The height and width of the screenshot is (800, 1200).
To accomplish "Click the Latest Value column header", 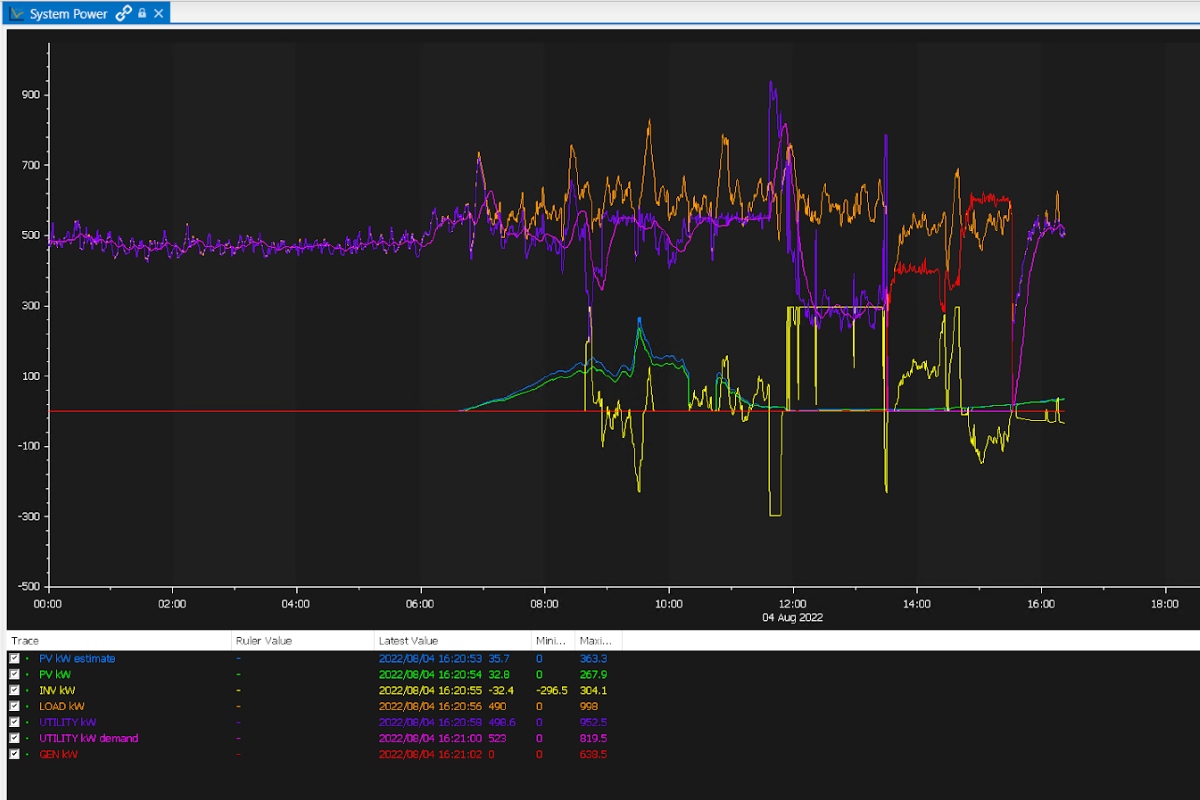I will pyautogui.click(x=408, y=640).
